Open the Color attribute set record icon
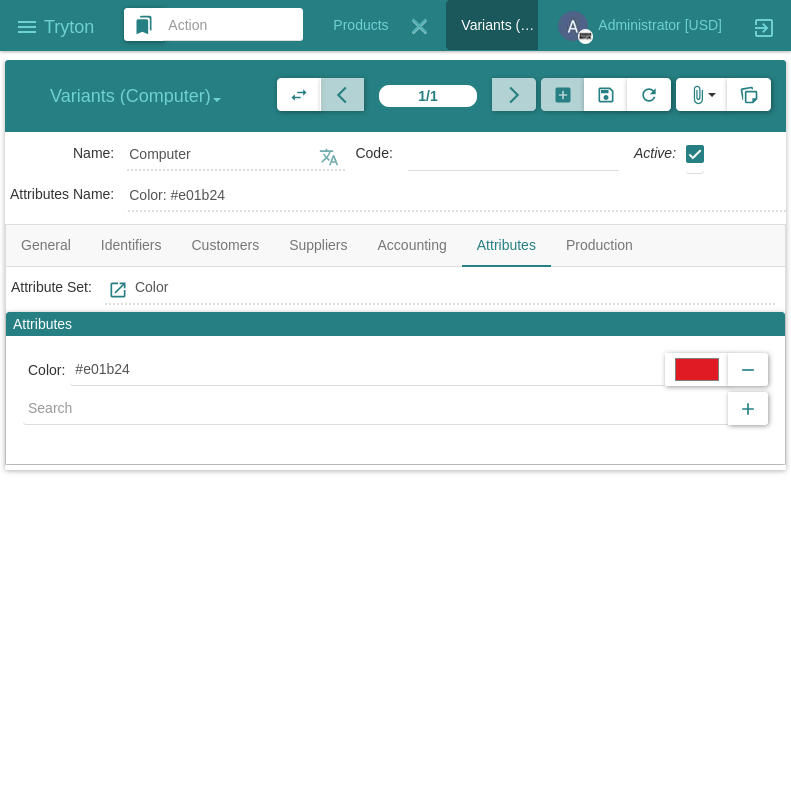The height and width of the screenshot is (812, 791). 118,289
